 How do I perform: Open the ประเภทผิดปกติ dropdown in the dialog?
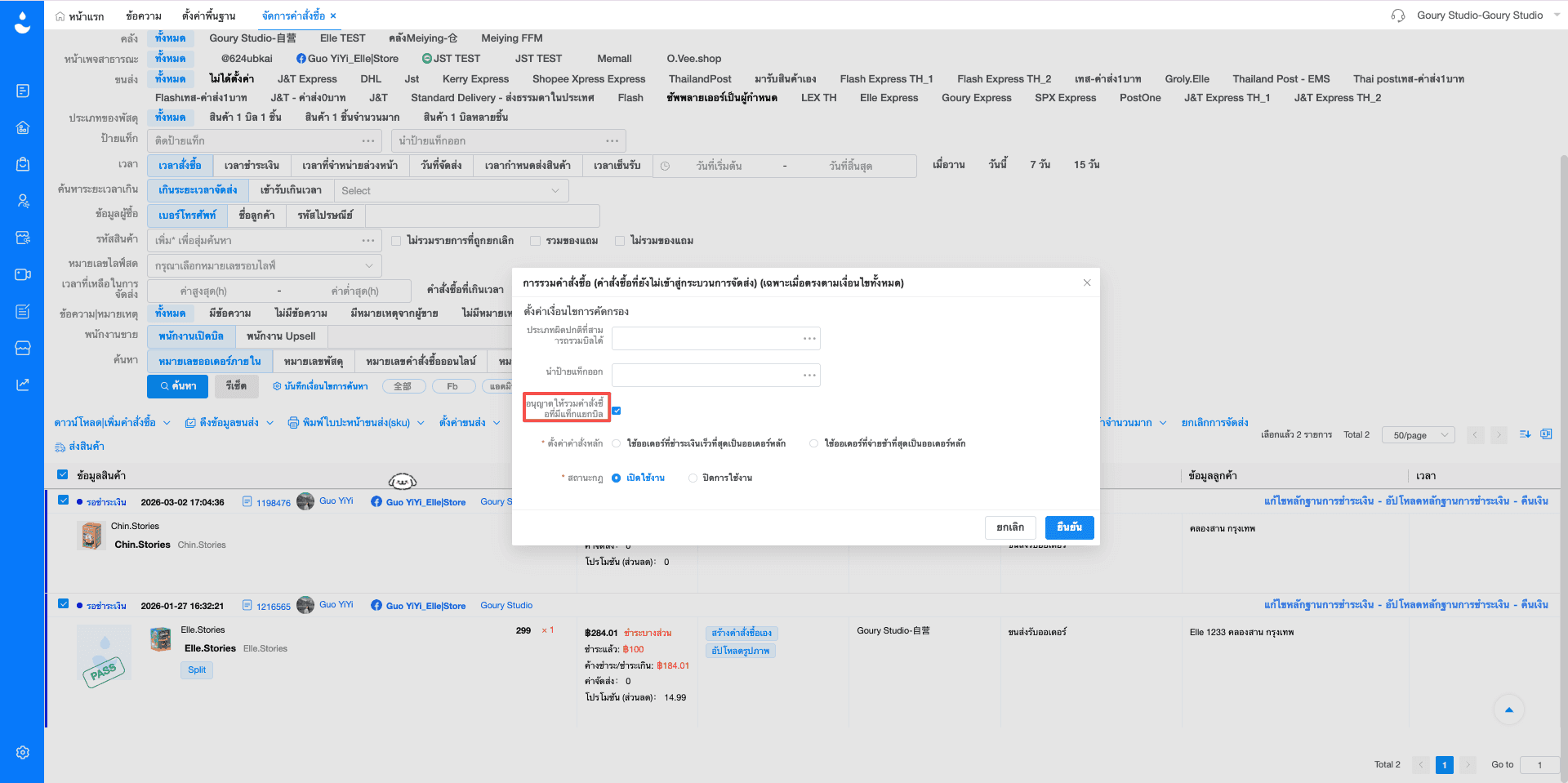pos(716,338)
